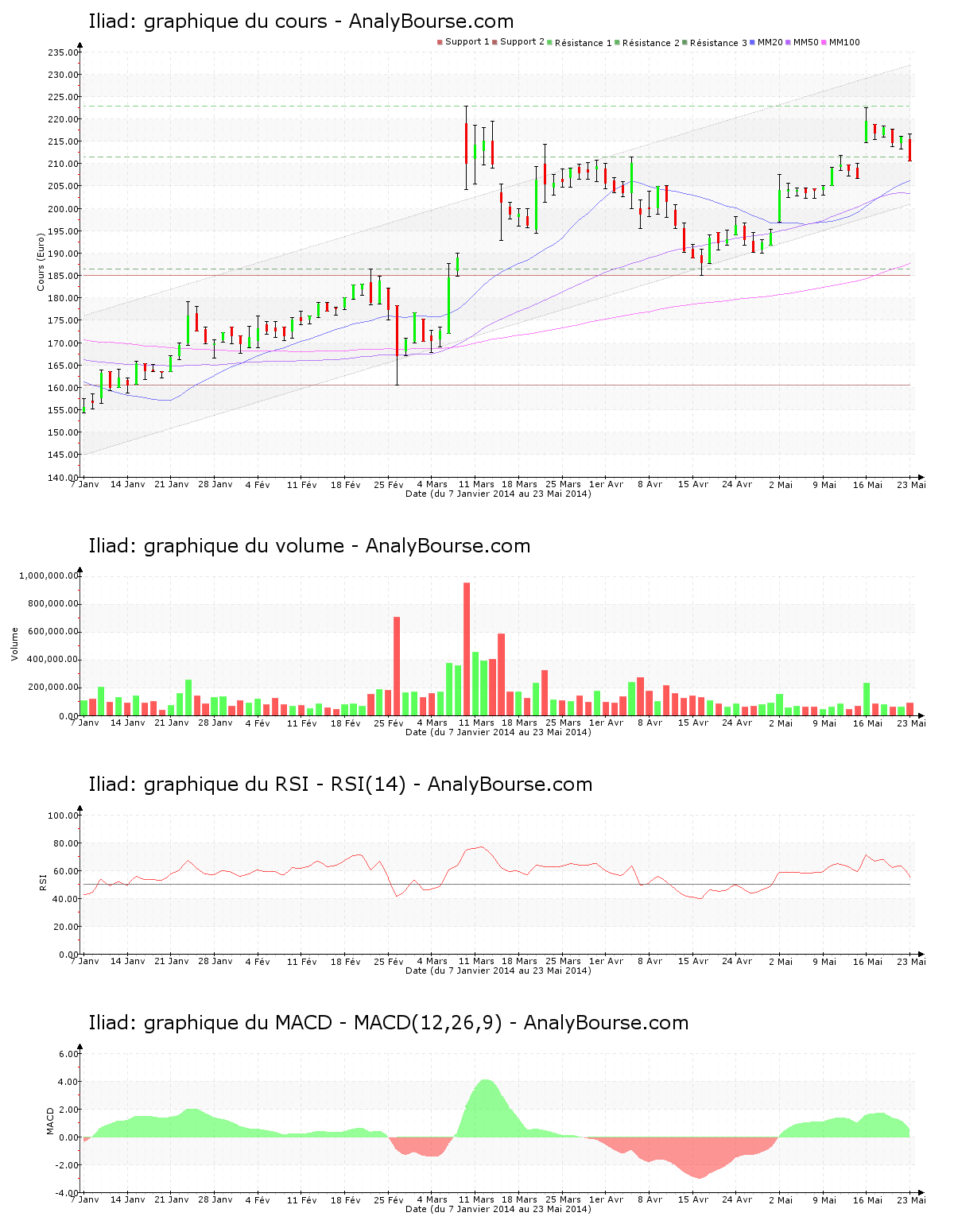
Task: Click the 185.00 price axis value
Action: click(63, 276)
